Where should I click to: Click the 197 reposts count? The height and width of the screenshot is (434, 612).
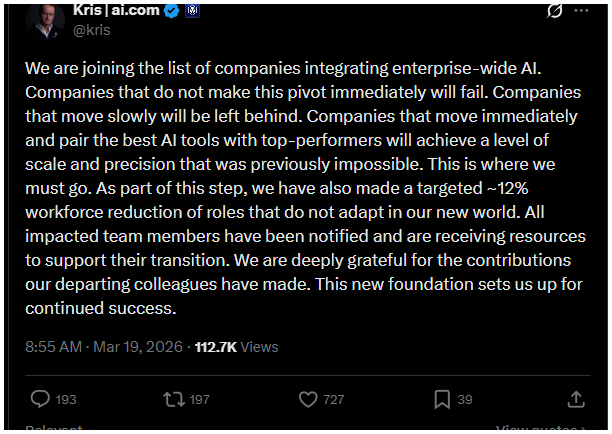click(x=199, y=399)
